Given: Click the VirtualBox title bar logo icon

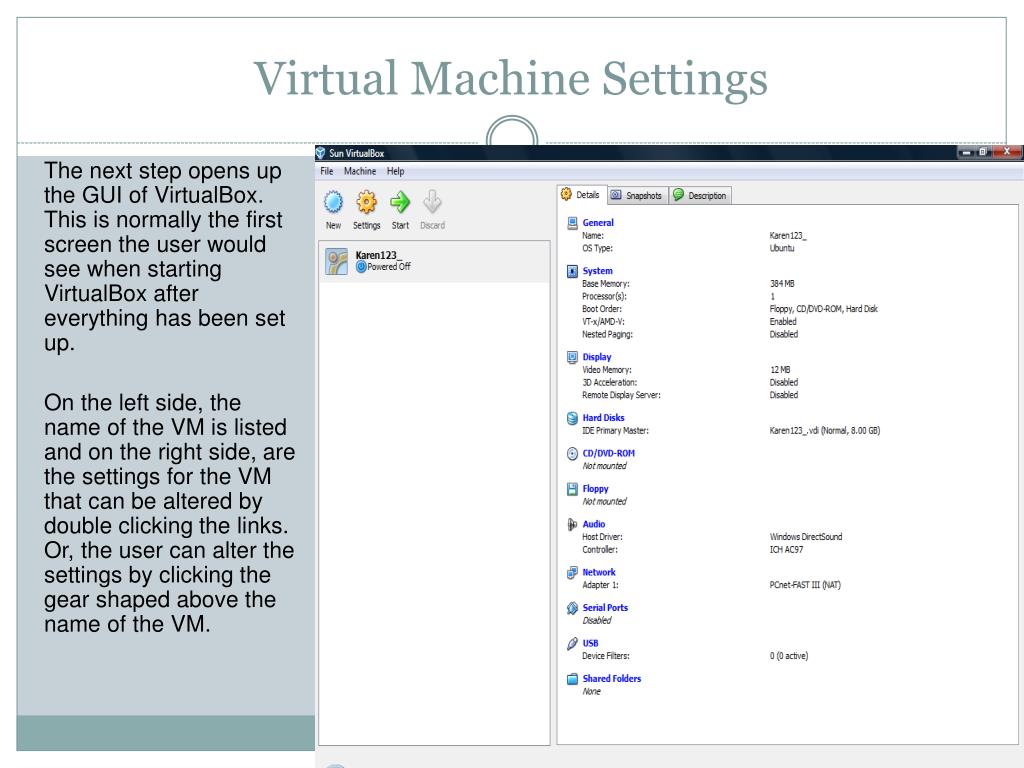Looking at the screenshot, I should [321, 153].
